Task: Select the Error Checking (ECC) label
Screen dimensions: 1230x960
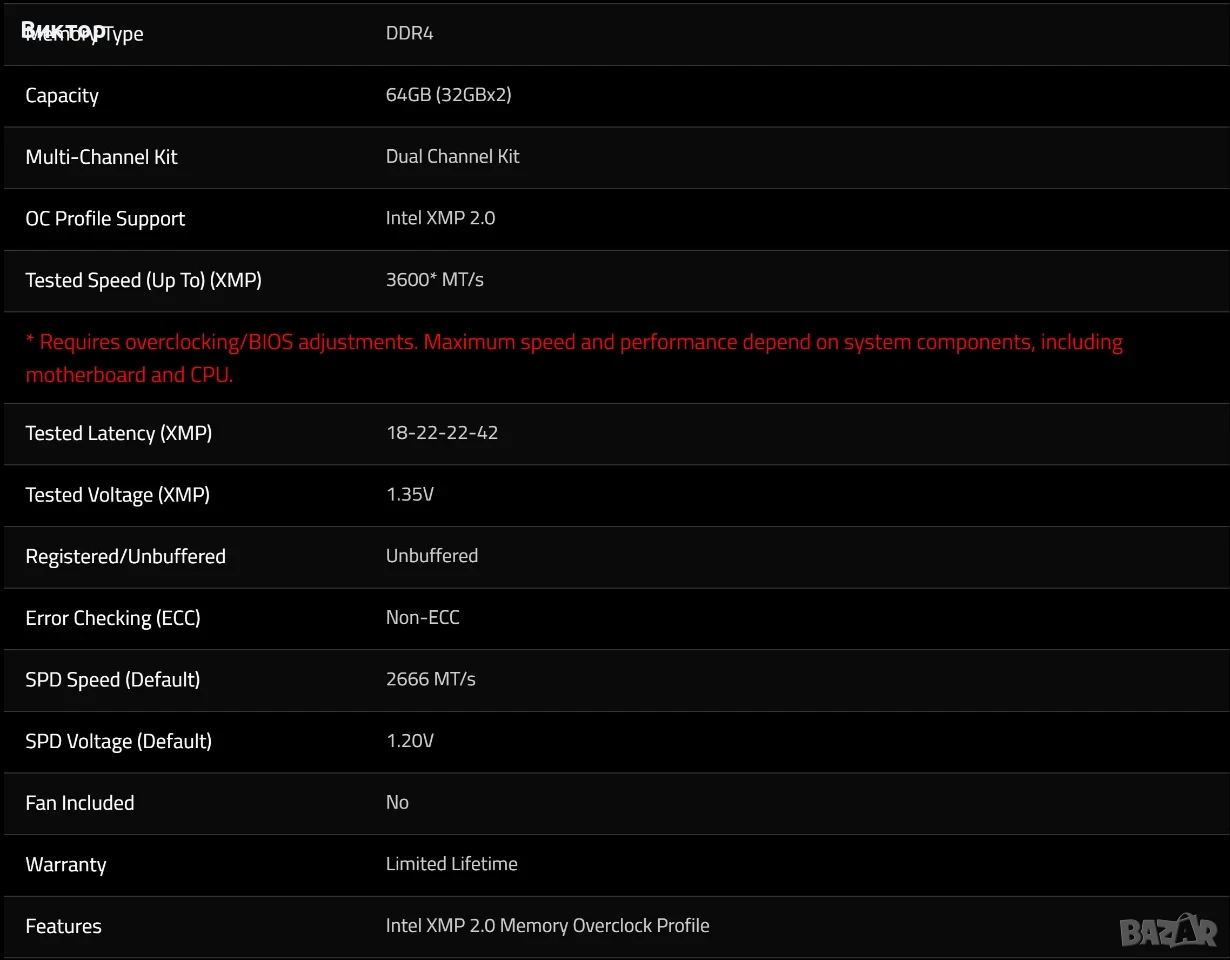Action: [x=113, y=618]
